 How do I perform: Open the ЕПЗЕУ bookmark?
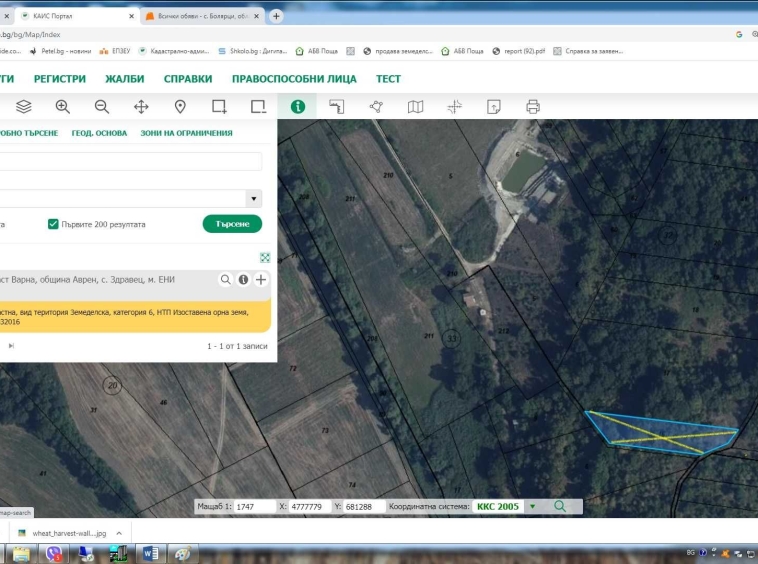coord(115,51)
